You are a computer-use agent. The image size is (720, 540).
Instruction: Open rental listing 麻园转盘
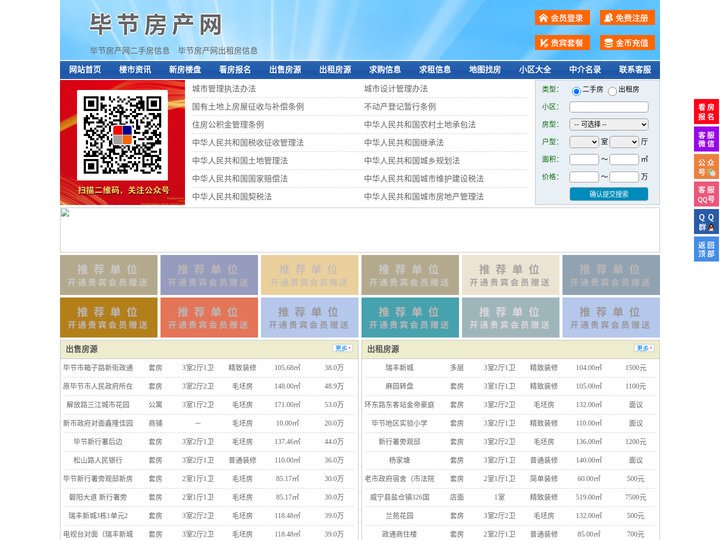399,386
